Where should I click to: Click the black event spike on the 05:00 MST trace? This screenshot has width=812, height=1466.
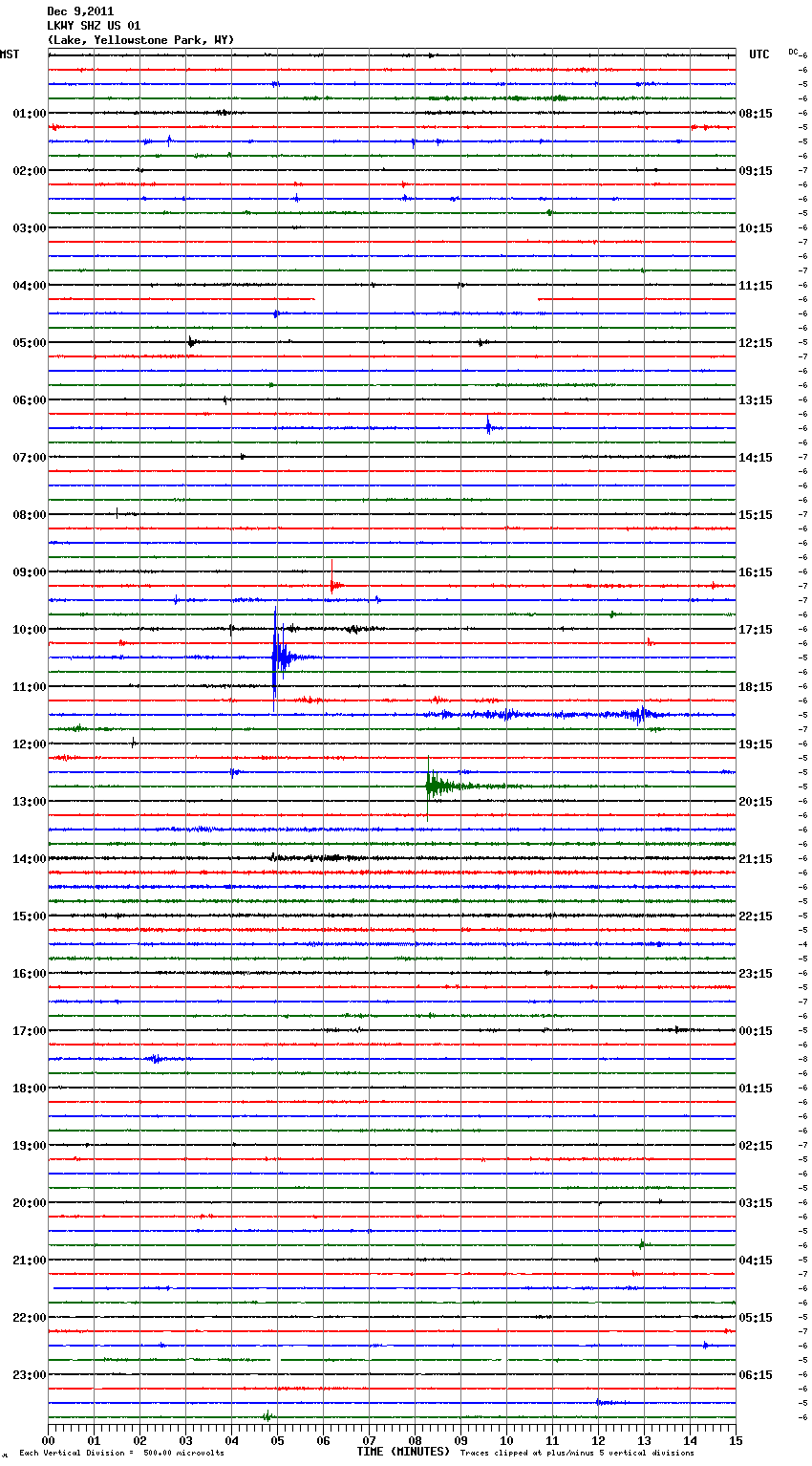(192, 342)
